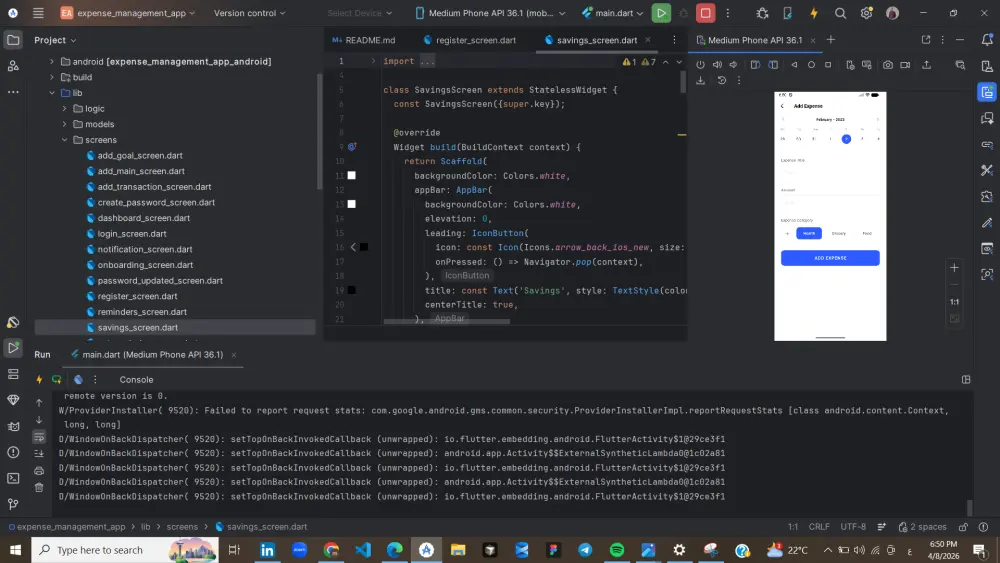Click screens breadcrumb in navigation bar
The height and width of the screenshot is (563, 1000).
pyautogui.click(x=182, y=527)
